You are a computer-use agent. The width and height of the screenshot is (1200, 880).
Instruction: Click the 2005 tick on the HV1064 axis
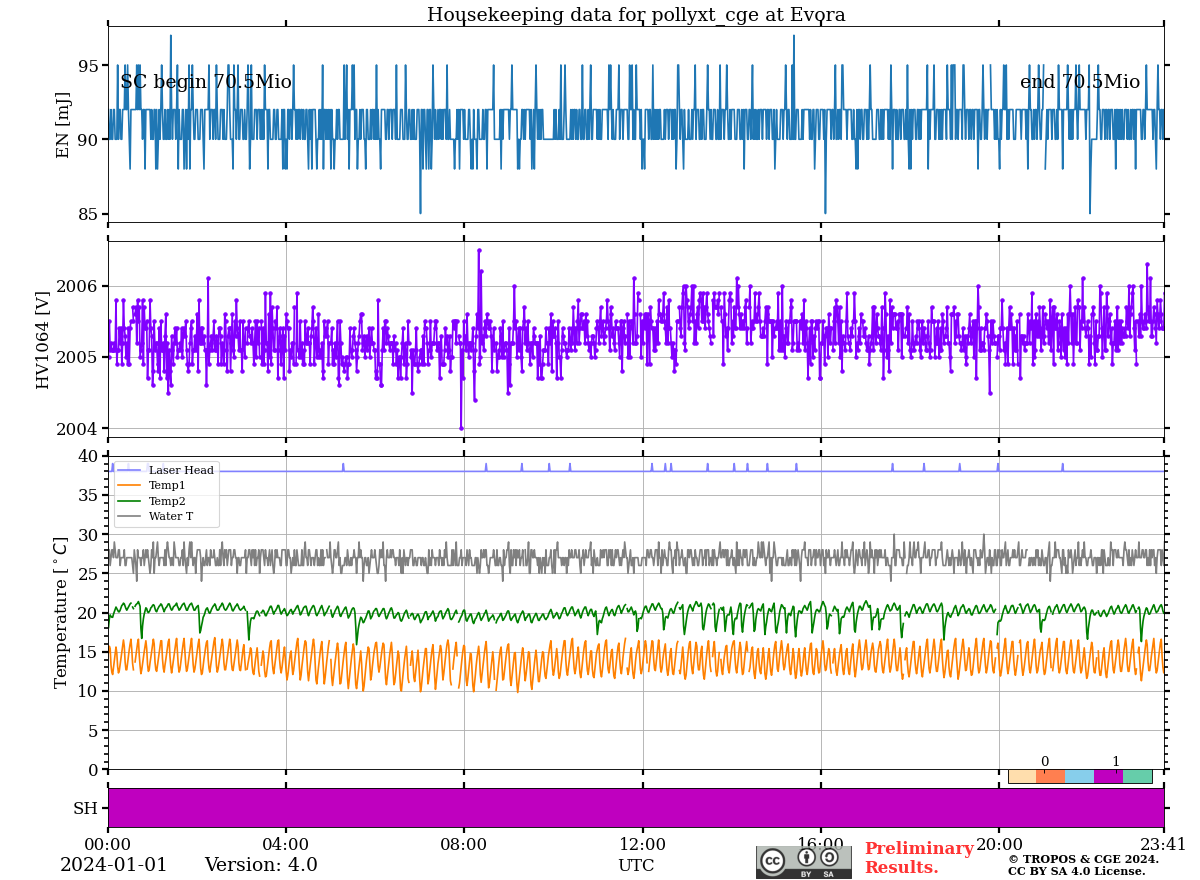[77, 357]
